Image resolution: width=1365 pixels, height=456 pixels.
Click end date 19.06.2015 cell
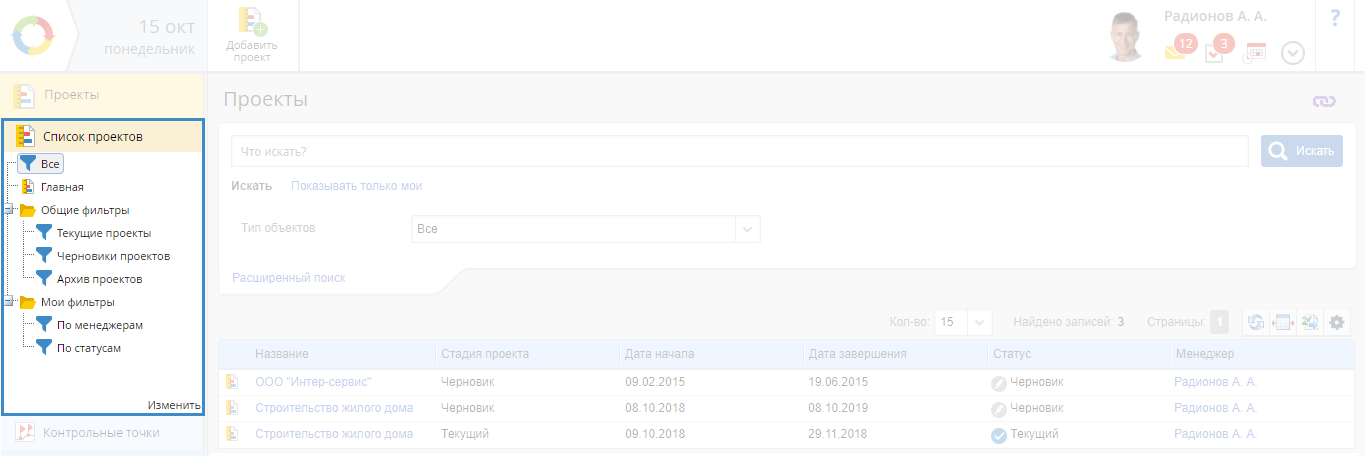839,381
